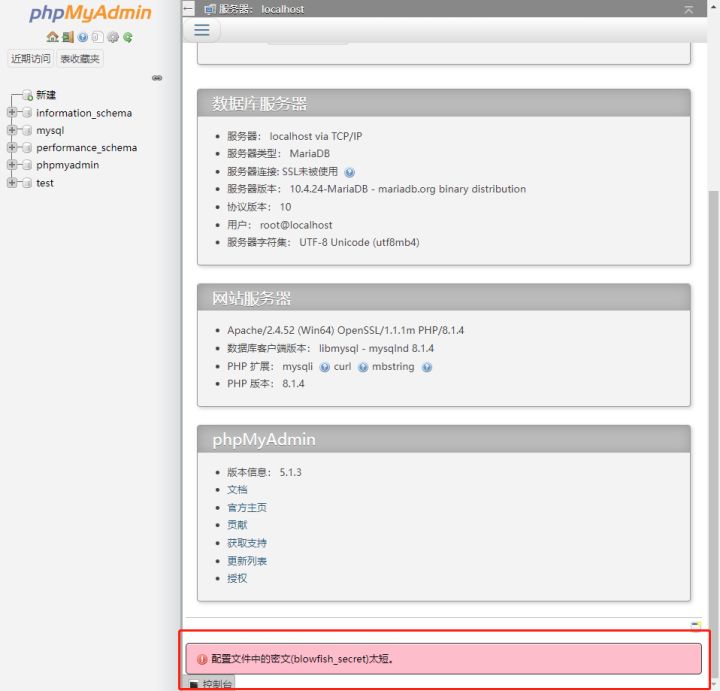
Task: Click the localhost via TCP/IP text
Action: [x=315, y=136]
